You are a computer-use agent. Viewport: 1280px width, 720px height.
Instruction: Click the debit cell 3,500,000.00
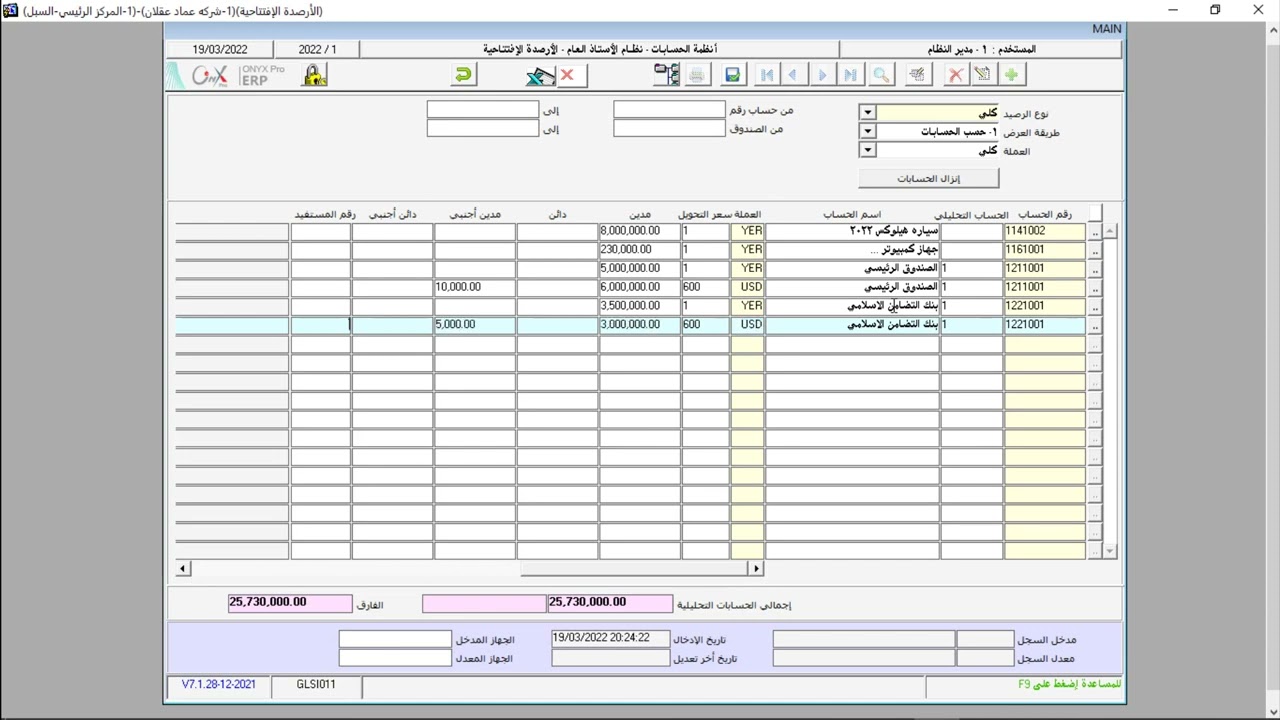[x=640, y=306]
